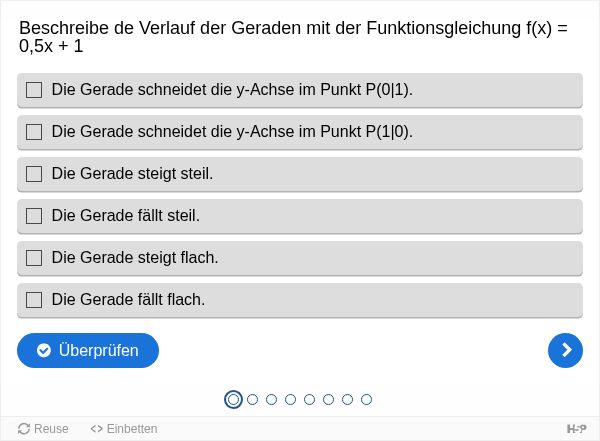Click the checkmark icon in Überprüfen
The height and width of the screenshot is (441, 600).
tap(44, 350)
